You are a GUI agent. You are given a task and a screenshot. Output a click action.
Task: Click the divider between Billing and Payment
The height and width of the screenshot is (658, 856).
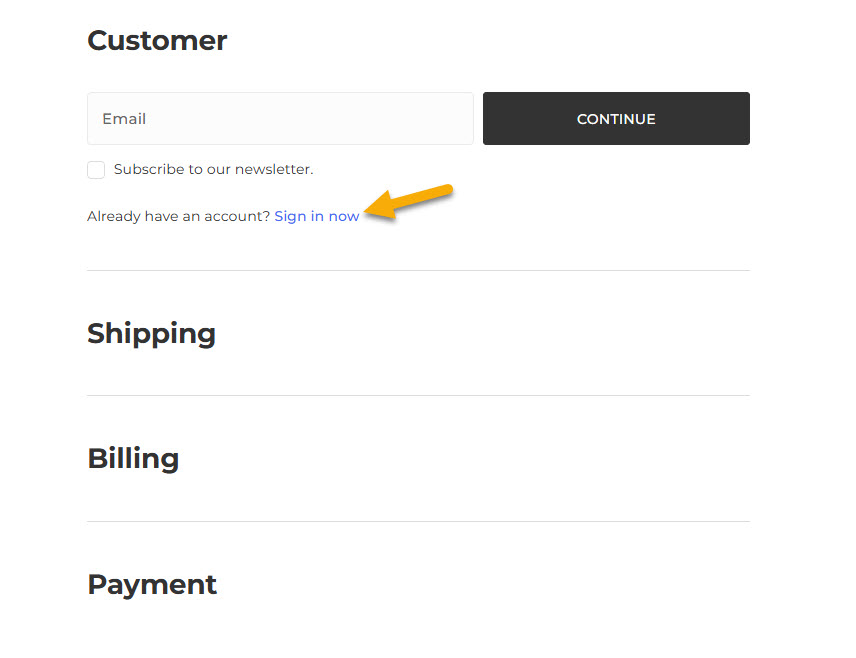418,521
